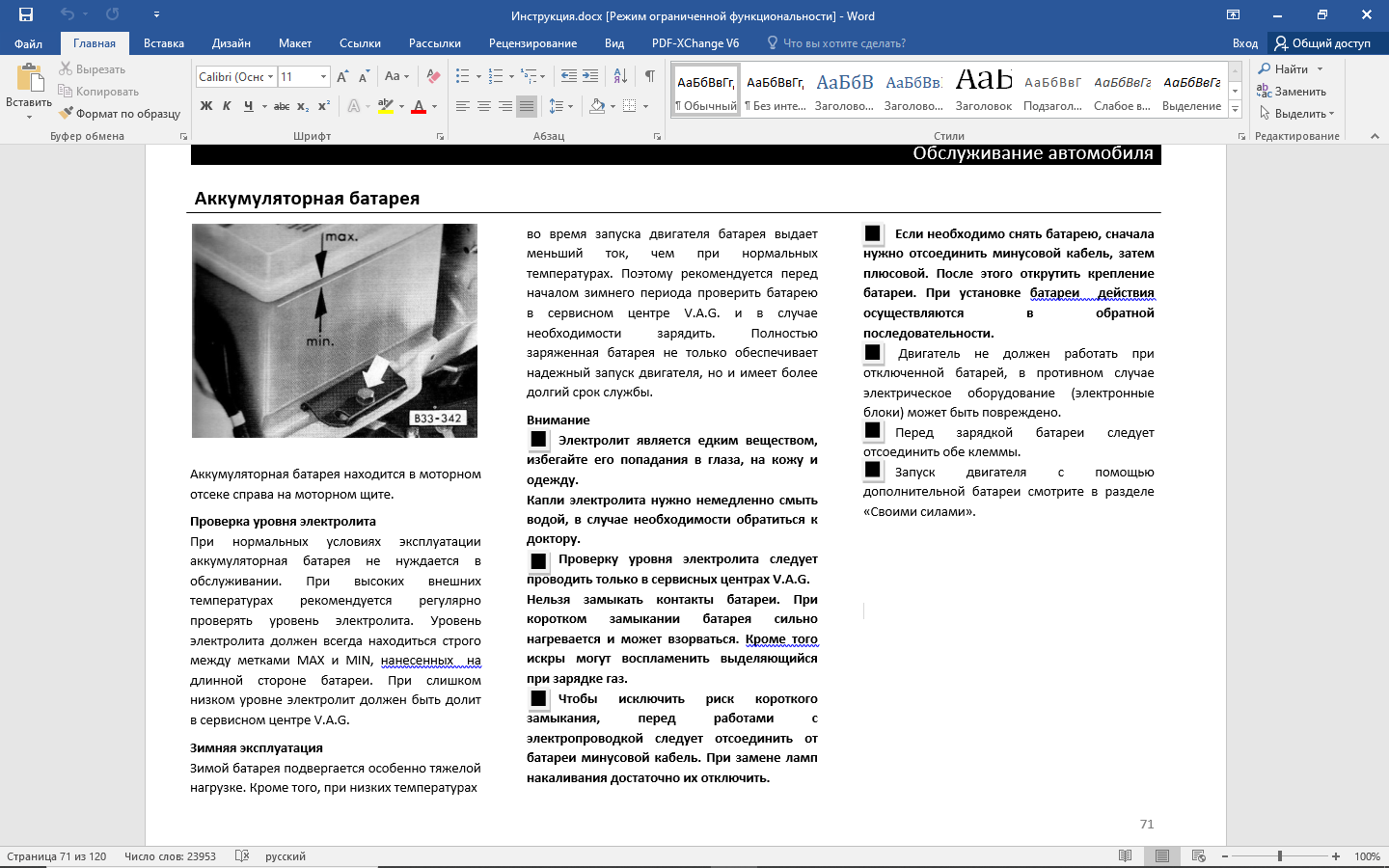Toggle underline (Ч) formatting
The height and width of the screenshot is (868, 1389).
[x=248, y=106]
